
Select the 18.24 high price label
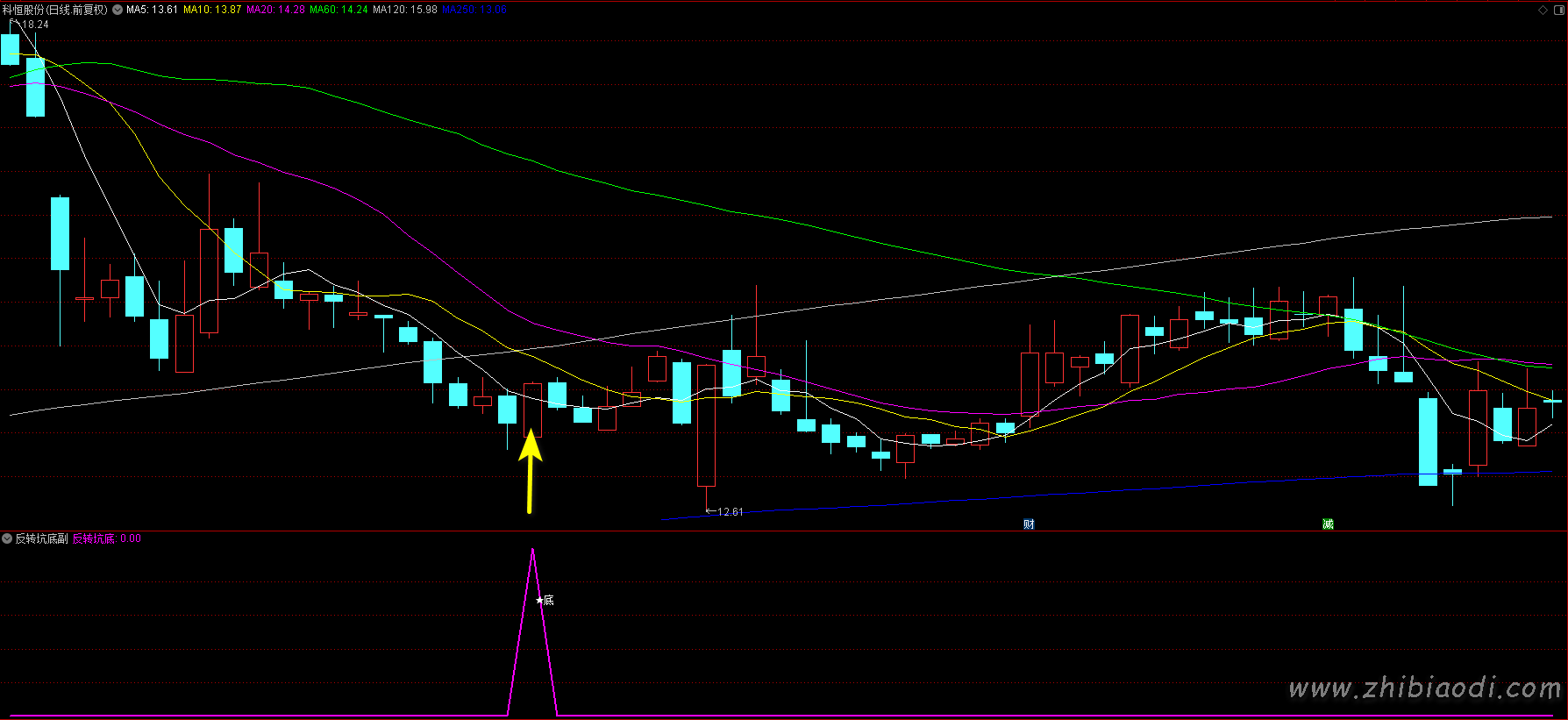tap(35, 25)
